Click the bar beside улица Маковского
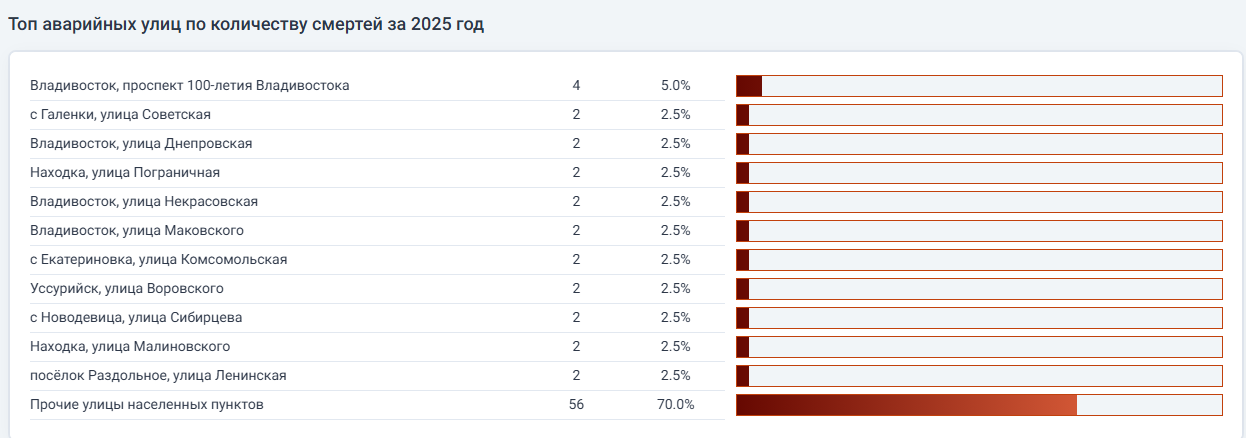Screen dimensions: 1246x438 tap(978, 231)
